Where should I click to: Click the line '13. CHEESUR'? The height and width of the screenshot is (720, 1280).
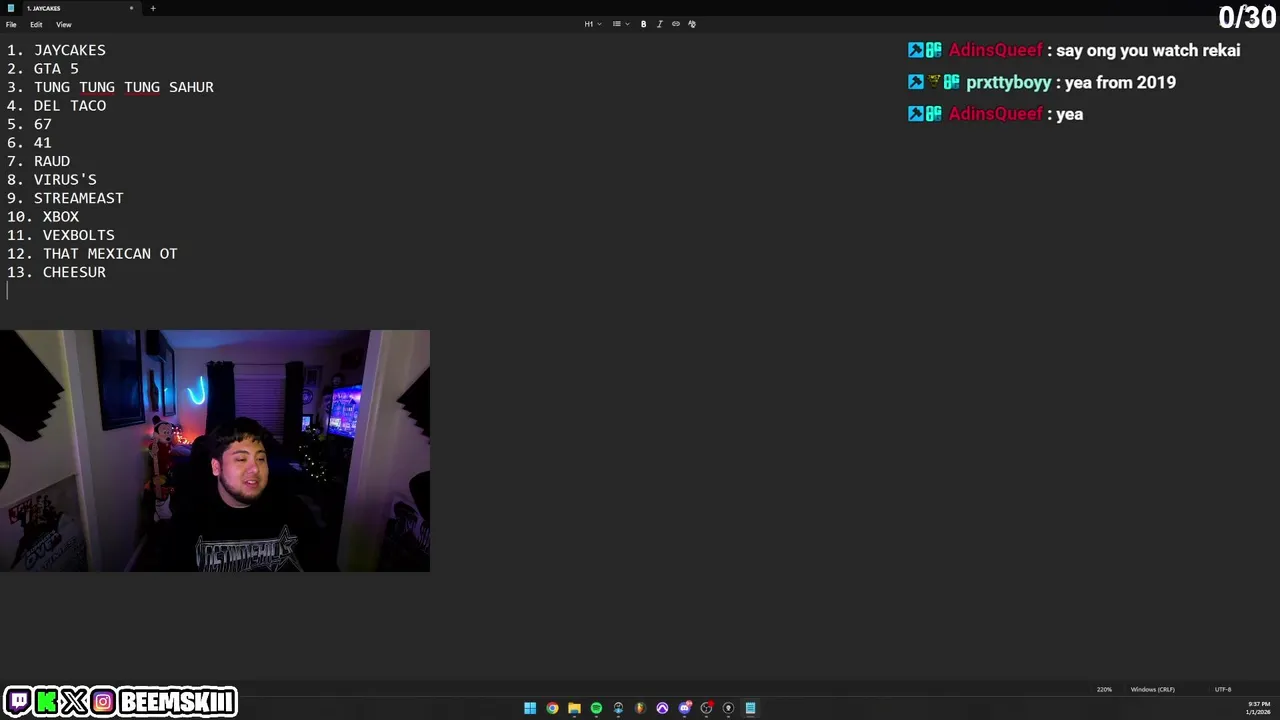(56, 272)
